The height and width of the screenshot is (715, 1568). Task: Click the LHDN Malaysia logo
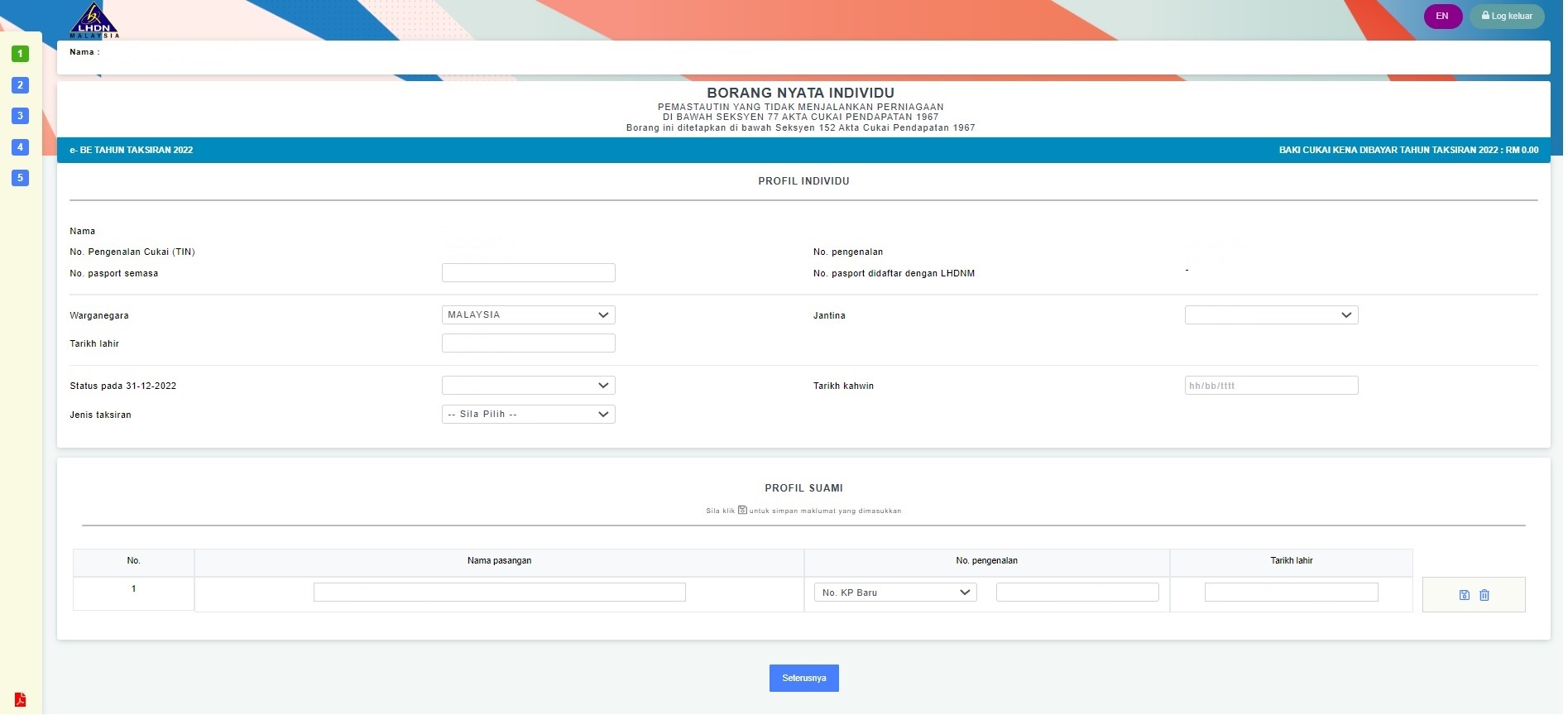tap(94, 21)
